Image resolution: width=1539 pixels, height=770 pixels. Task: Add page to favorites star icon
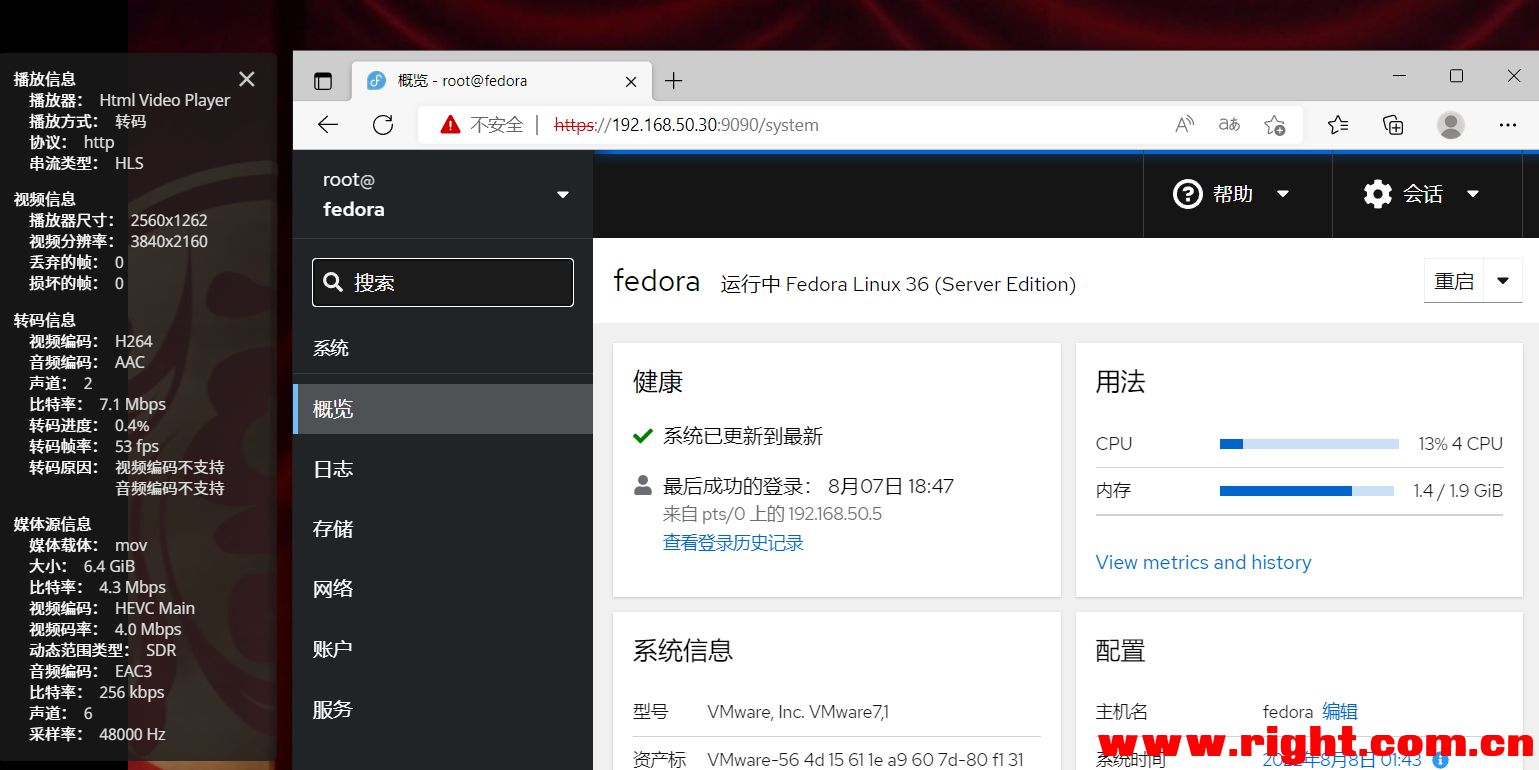point(1274,124)
